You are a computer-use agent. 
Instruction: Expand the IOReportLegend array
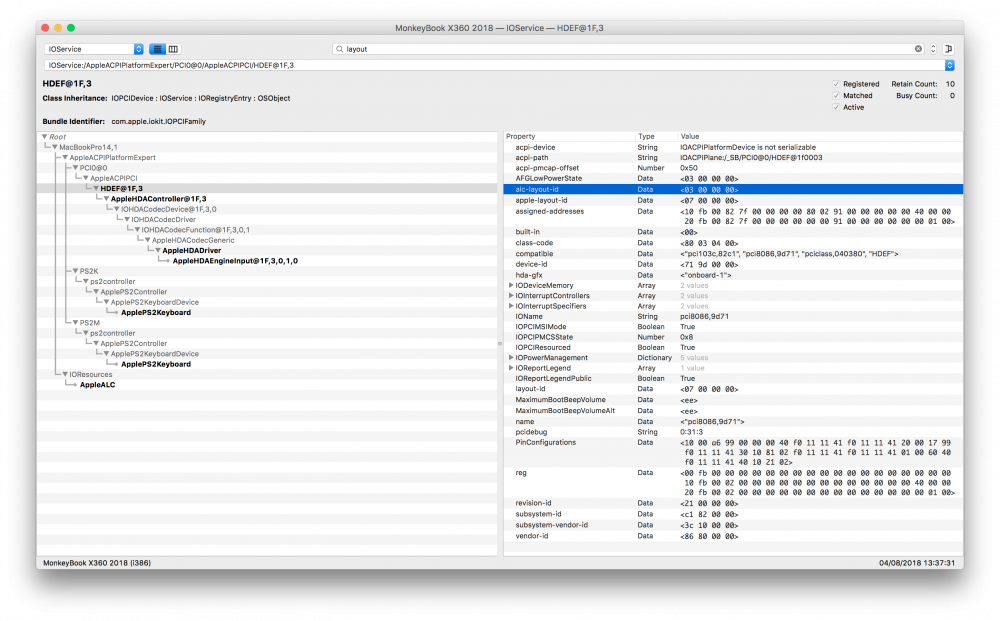(x=511, y=368)
